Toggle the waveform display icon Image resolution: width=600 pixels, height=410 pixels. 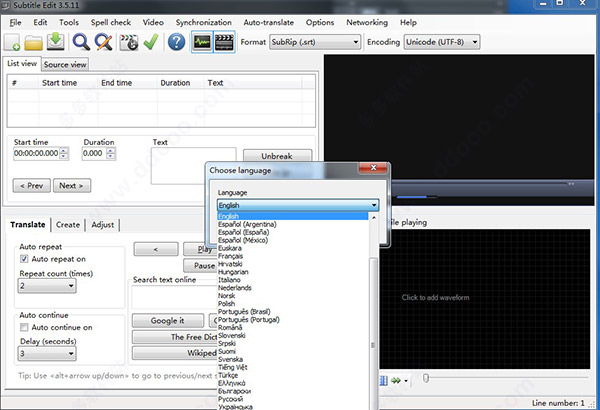pyautogui.click(x=202, y=42)
